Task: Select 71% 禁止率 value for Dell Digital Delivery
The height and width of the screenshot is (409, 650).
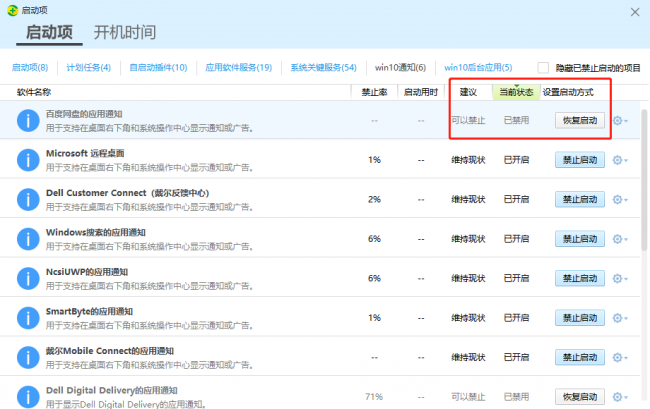Action: tap(374, 397)
